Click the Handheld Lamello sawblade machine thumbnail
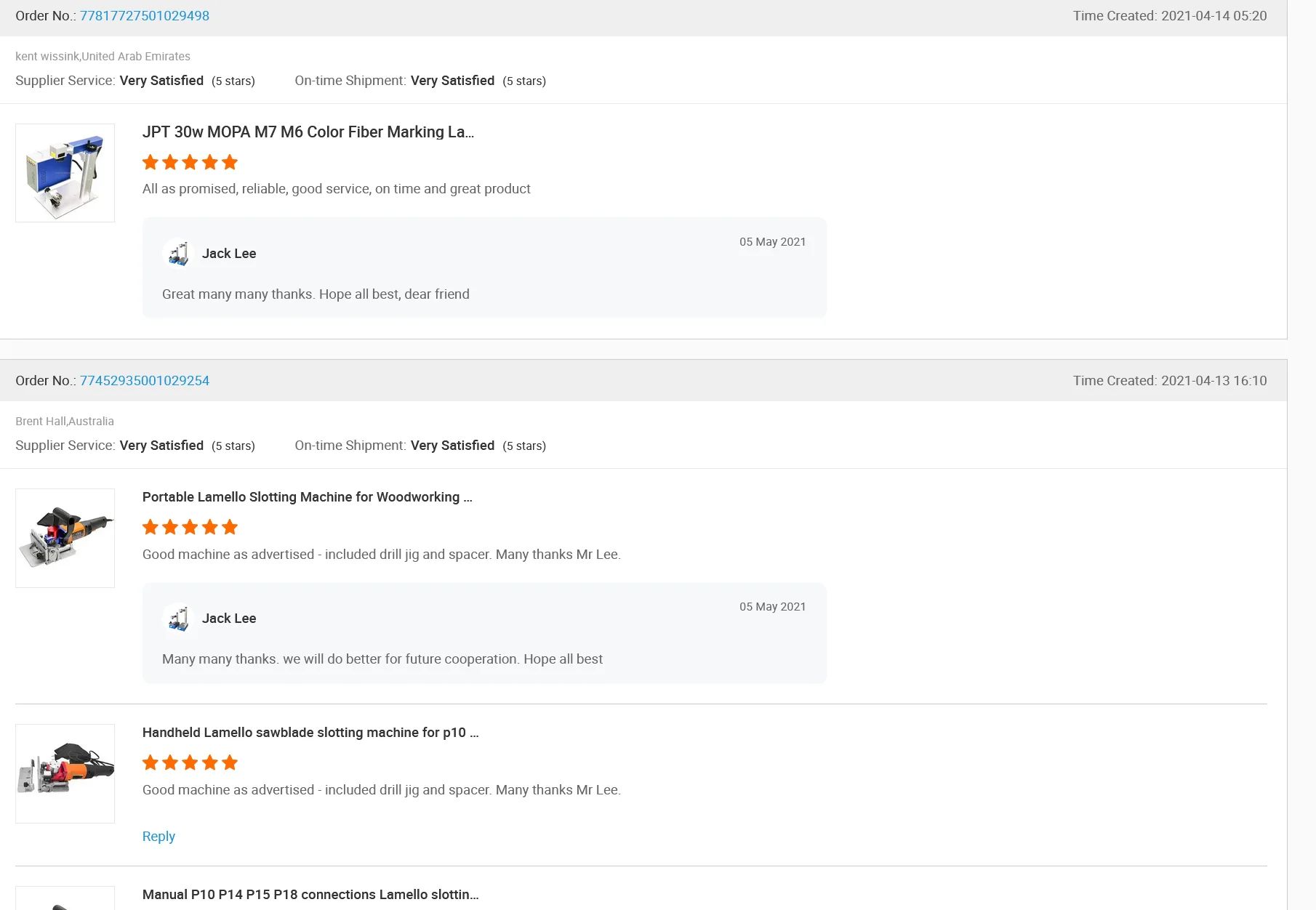The height and width of the screenshot is (910, 1316). click(x=65, y=773)
